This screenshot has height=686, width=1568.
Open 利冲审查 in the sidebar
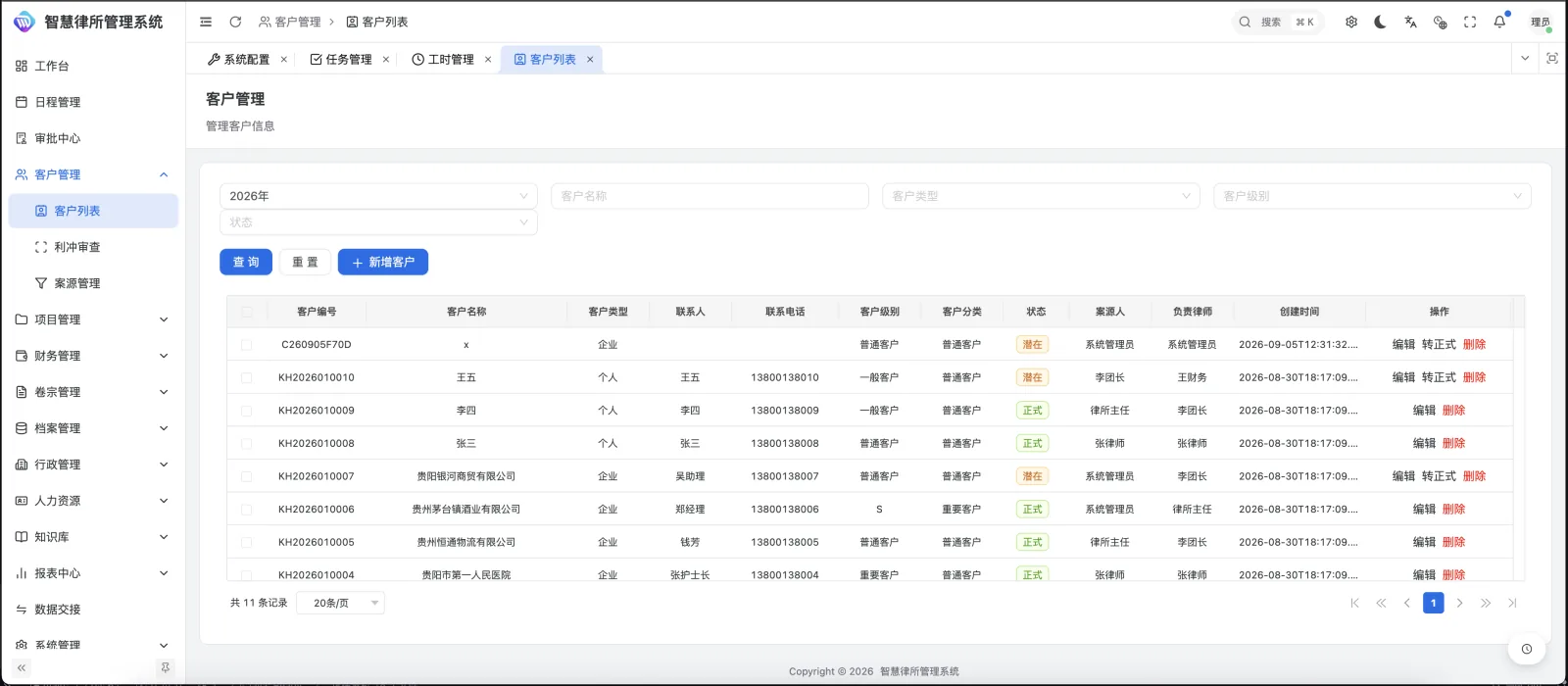tap(93, 247)
